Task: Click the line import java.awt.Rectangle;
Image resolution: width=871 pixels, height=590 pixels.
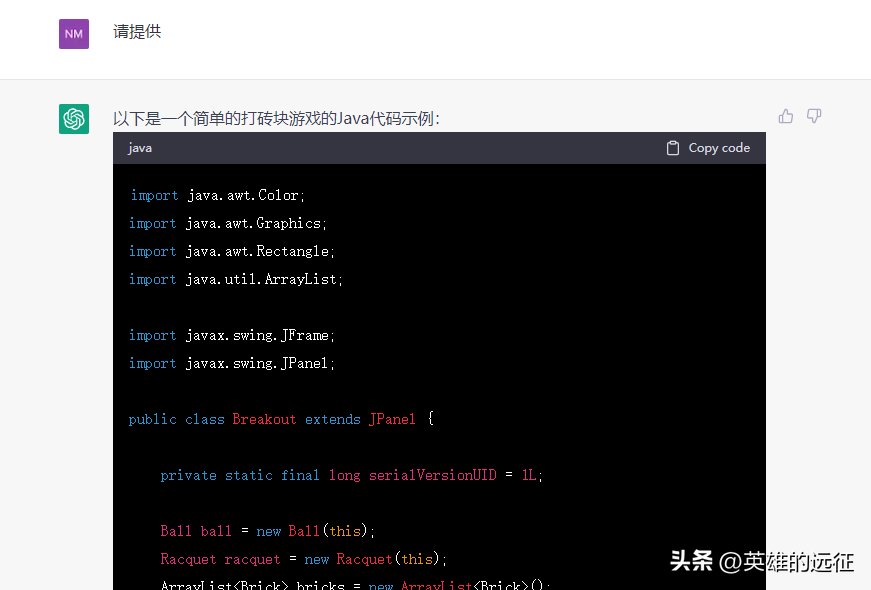Action: click(232, 252)
